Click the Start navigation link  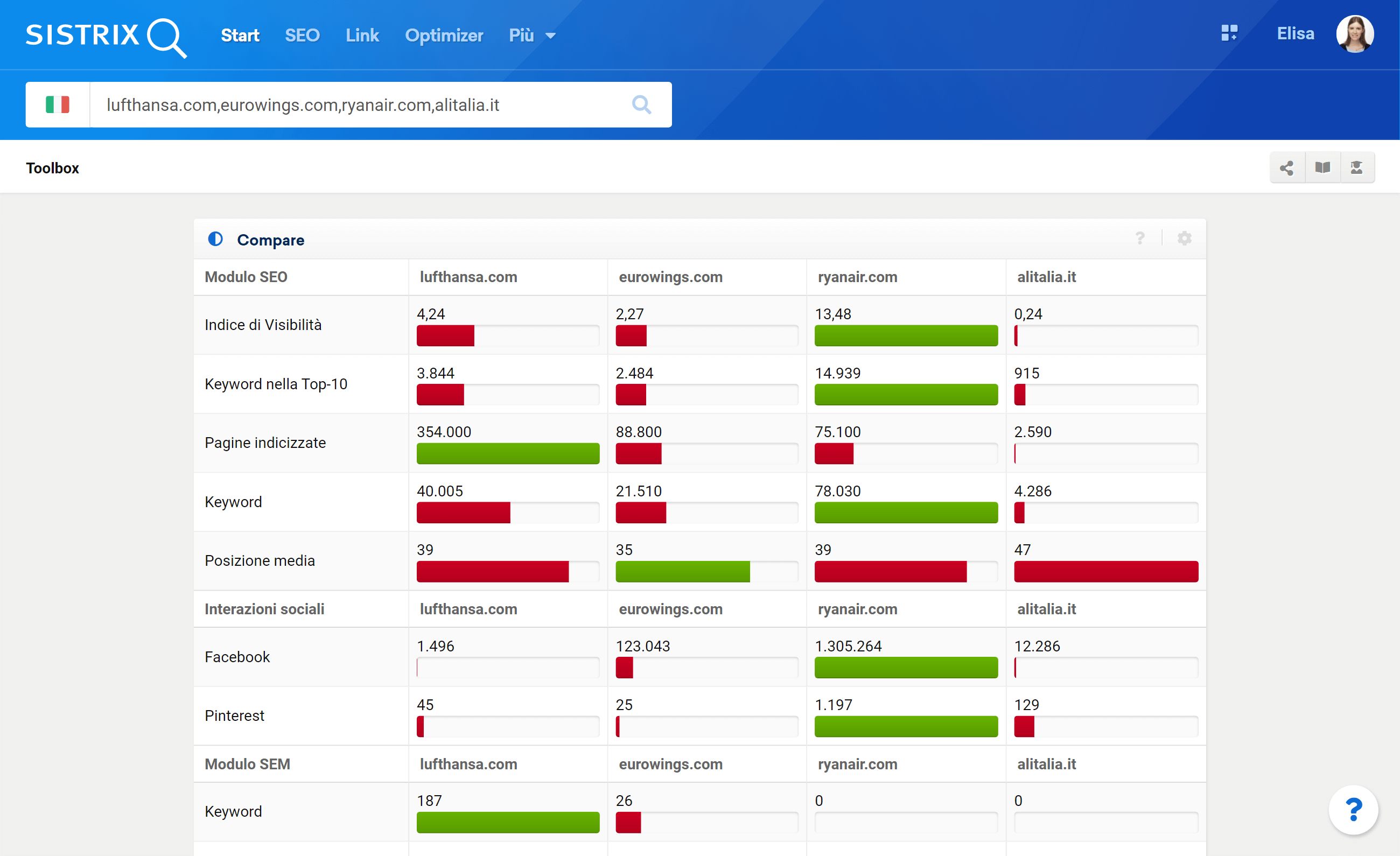(x=240, y=35)
